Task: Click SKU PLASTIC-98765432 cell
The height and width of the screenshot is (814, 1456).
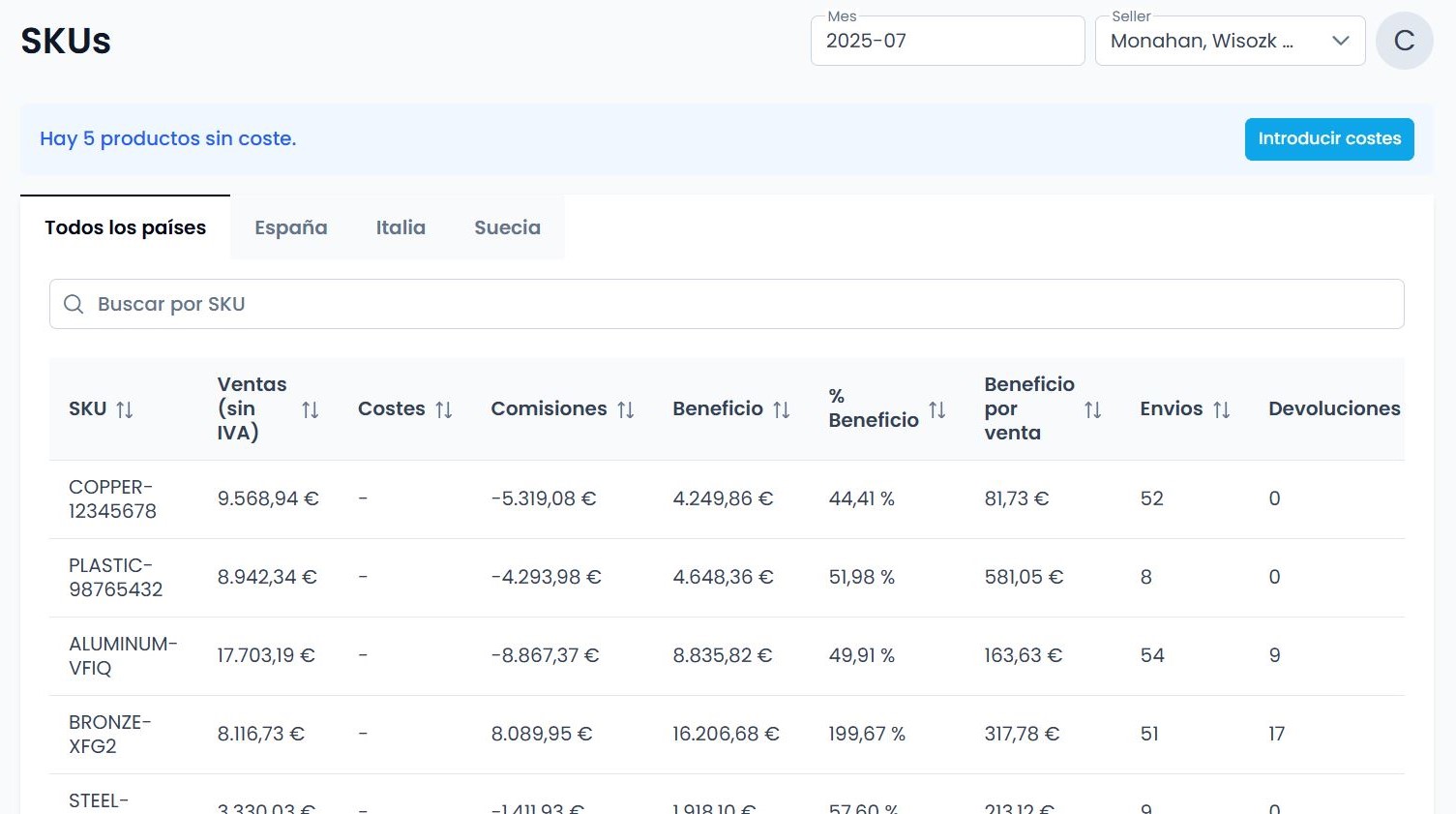Action: (115, 578)
